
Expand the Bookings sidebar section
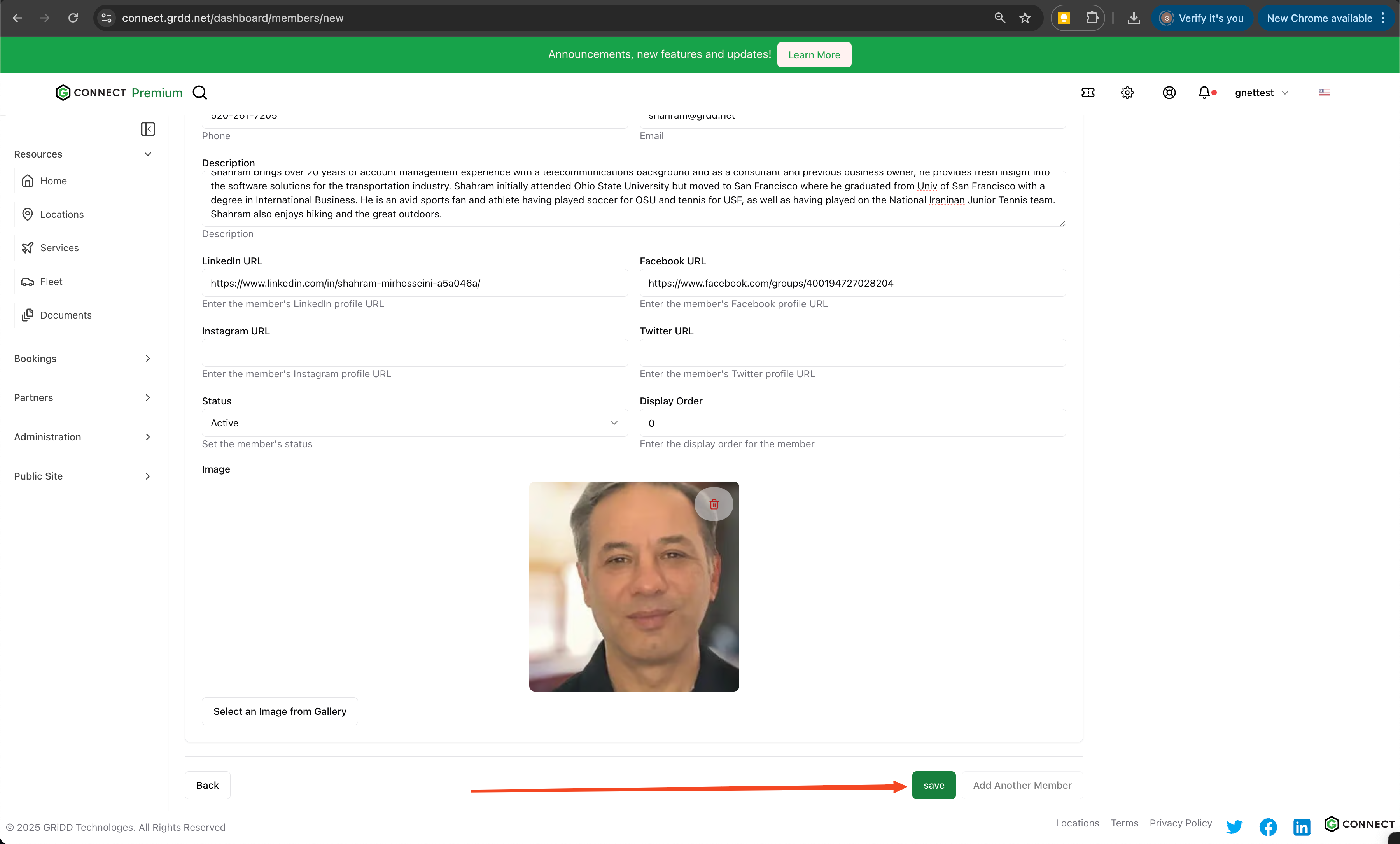[82, 359]
